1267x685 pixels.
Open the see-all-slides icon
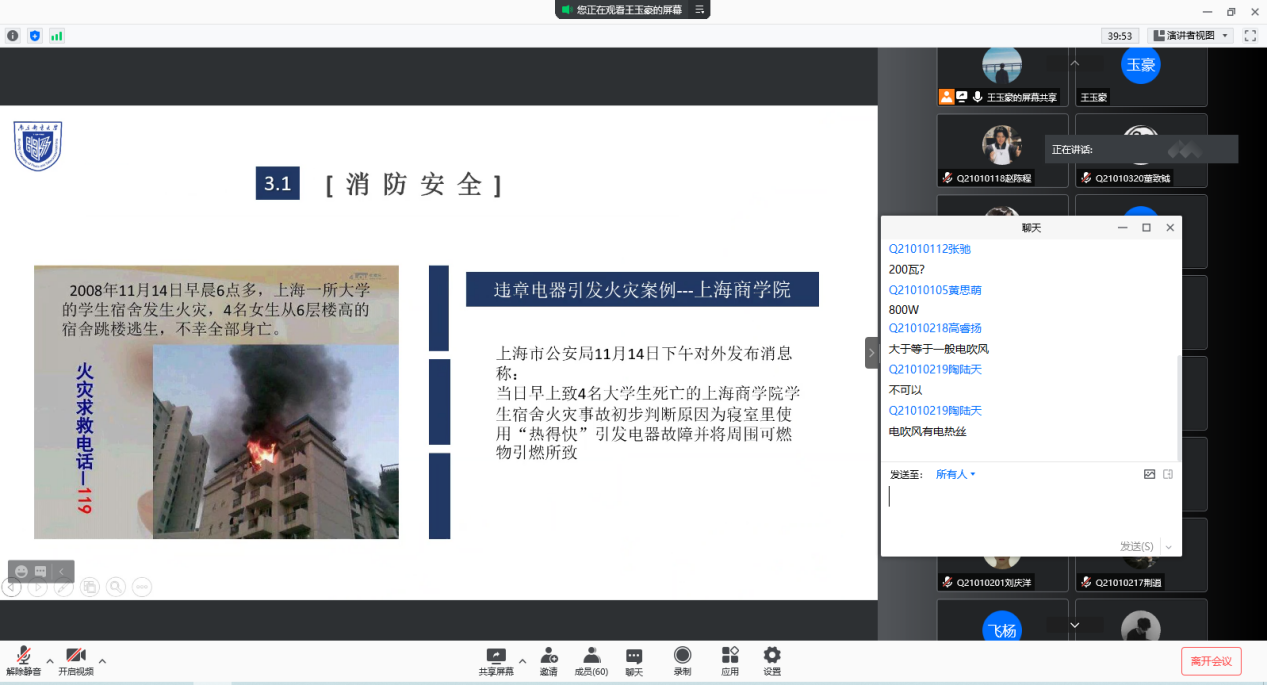pyautogui.click(x=90, y=587)
